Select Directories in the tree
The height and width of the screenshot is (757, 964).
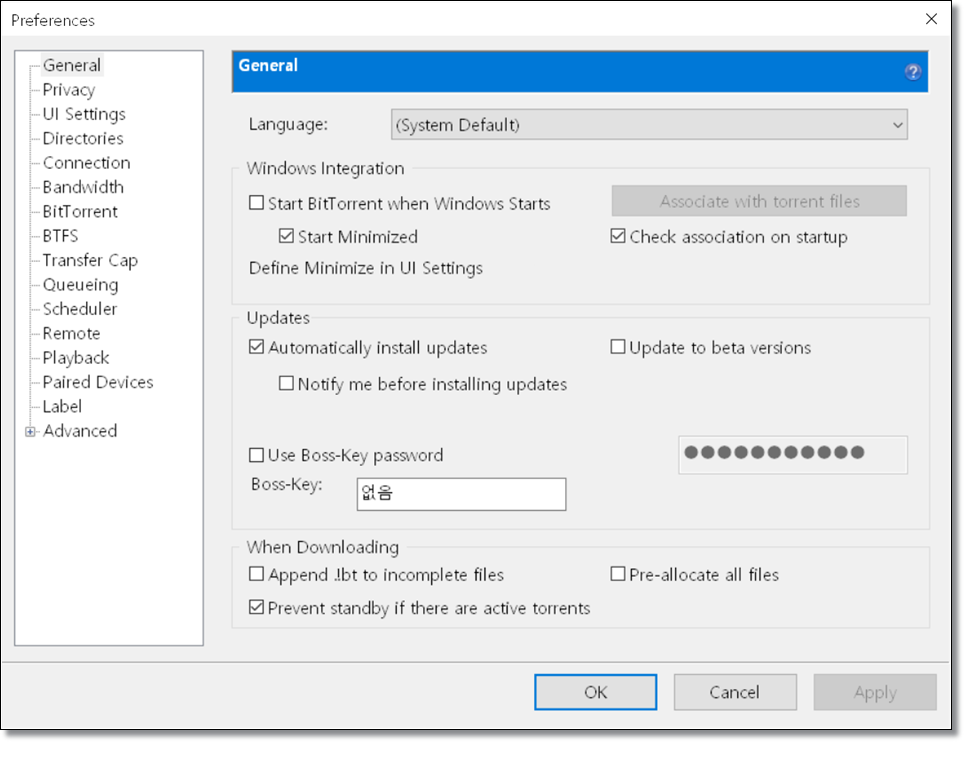click(83, 138)
